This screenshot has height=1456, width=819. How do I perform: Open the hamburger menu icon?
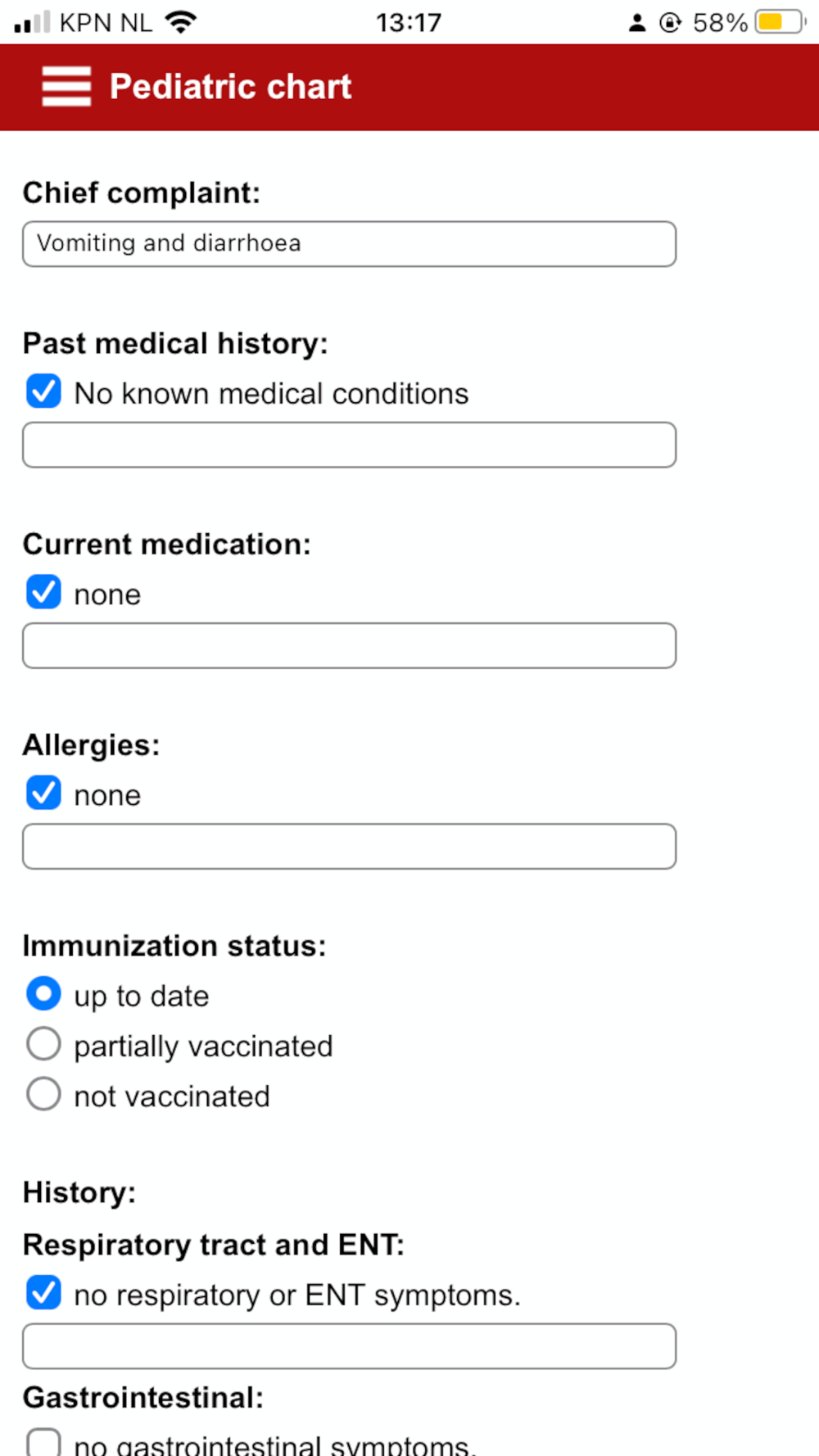[66, 87]
